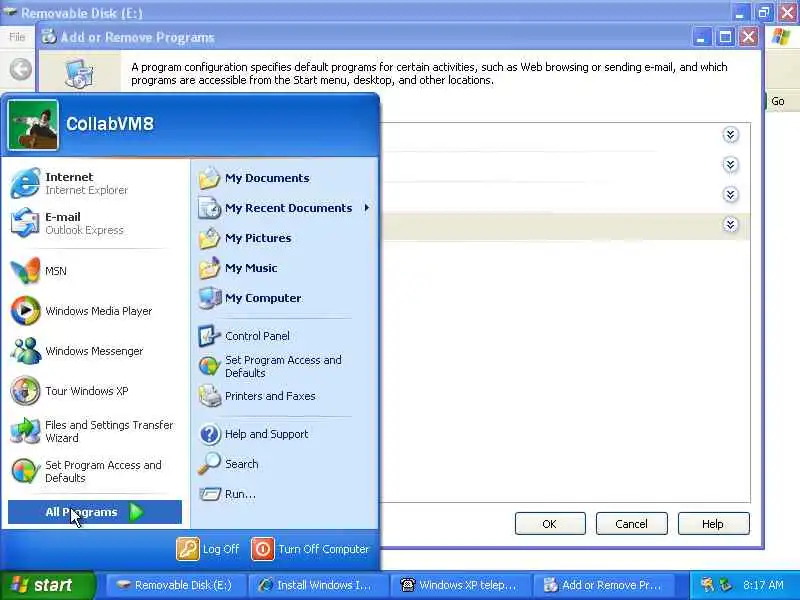Switch to Add or Remove Pr... taskbar item
The height and width of the screenshot is (600, 800).
[603, 585]
